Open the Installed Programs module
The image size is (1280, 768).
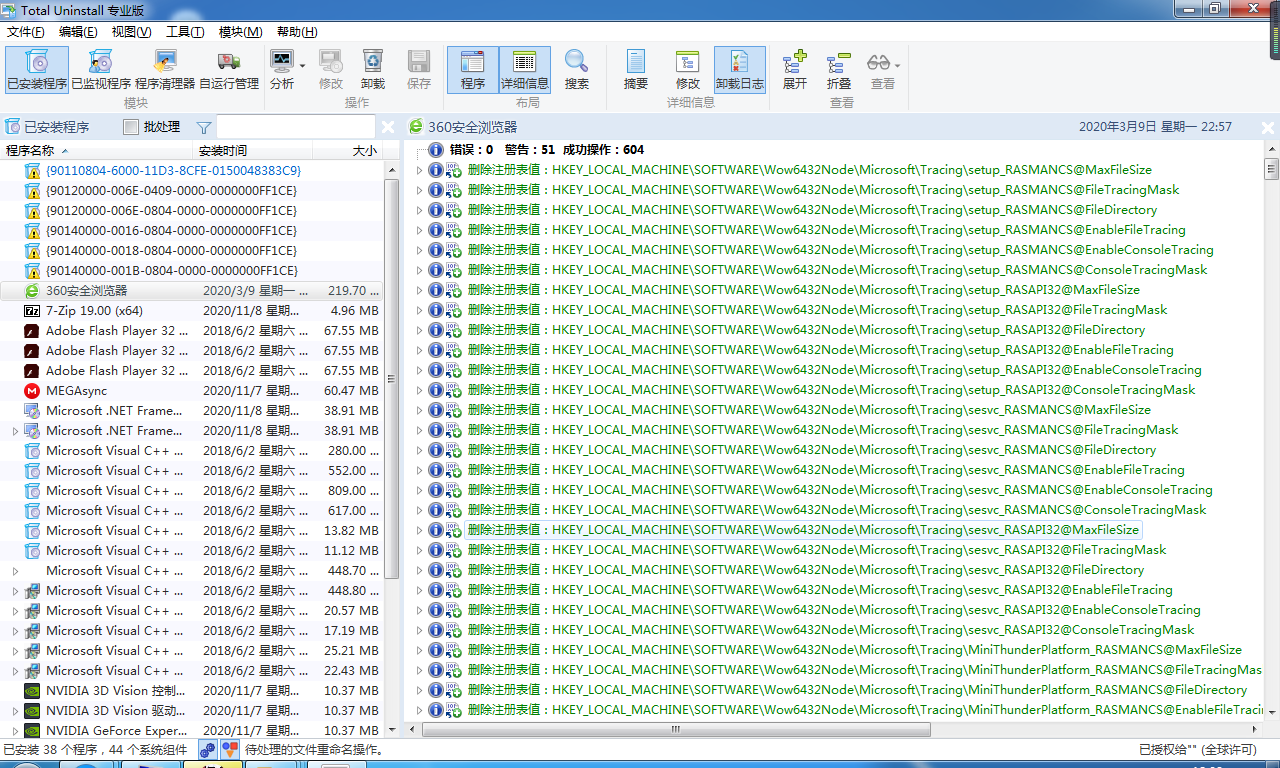tap(36, 69)
